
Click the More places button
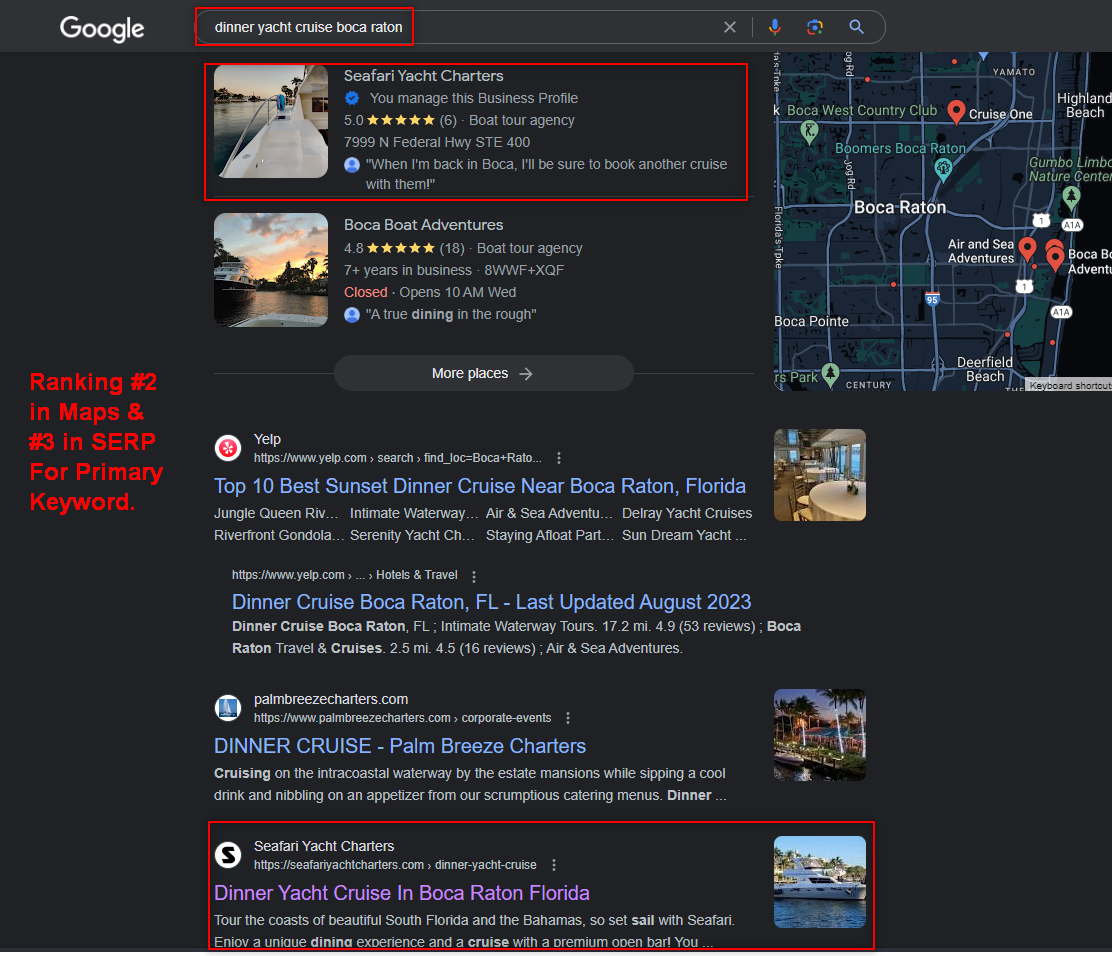click(x=484, y=373)
